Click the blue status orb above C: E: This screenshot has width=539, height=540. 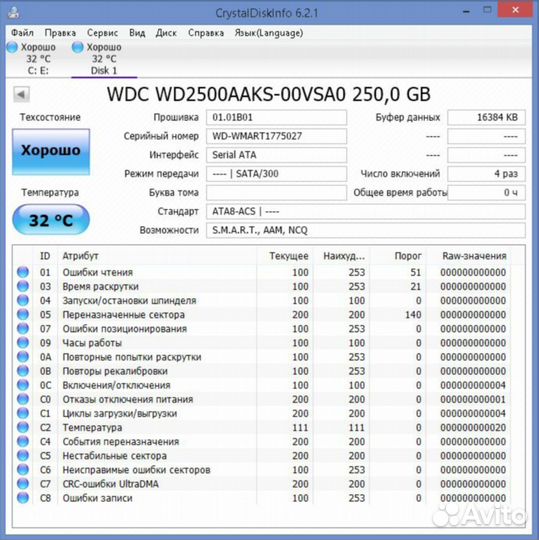coord(12,47)
